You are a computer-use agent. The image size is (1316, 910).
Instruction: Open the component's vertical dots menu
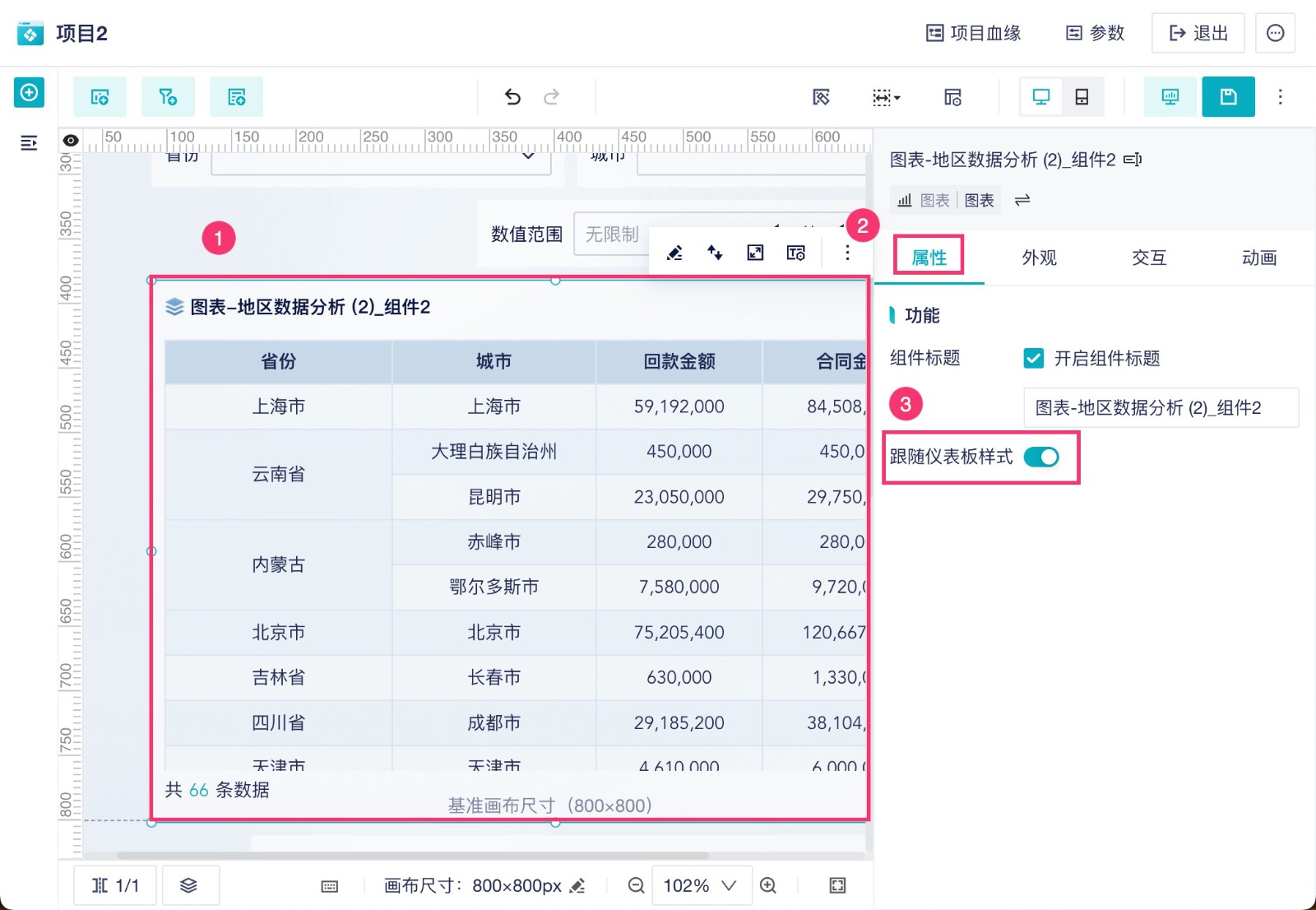(x=847, y=253)
